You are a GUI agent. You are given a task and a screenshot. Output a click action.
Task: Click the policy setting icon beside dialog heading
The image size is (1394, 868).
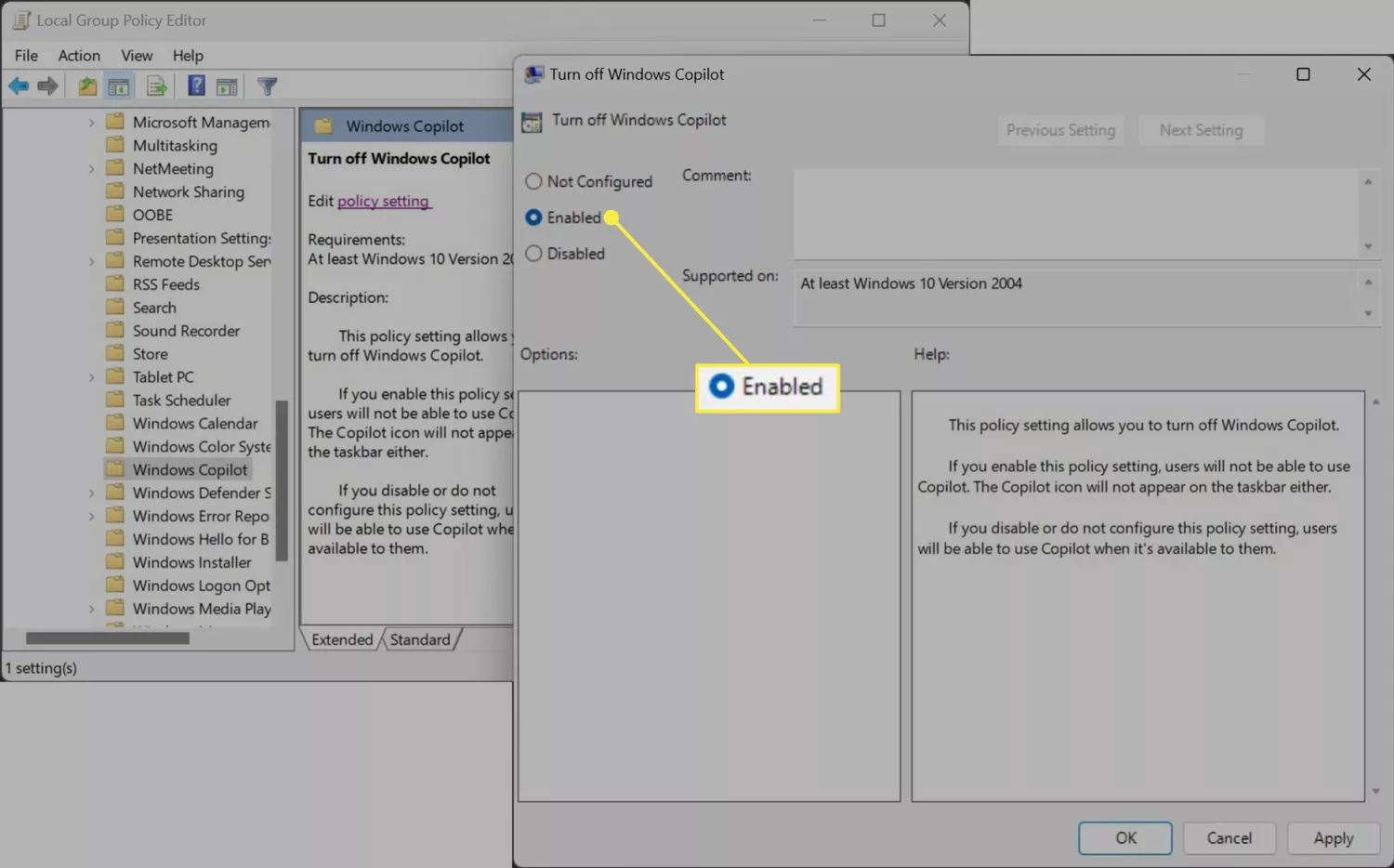click(532, 122)
